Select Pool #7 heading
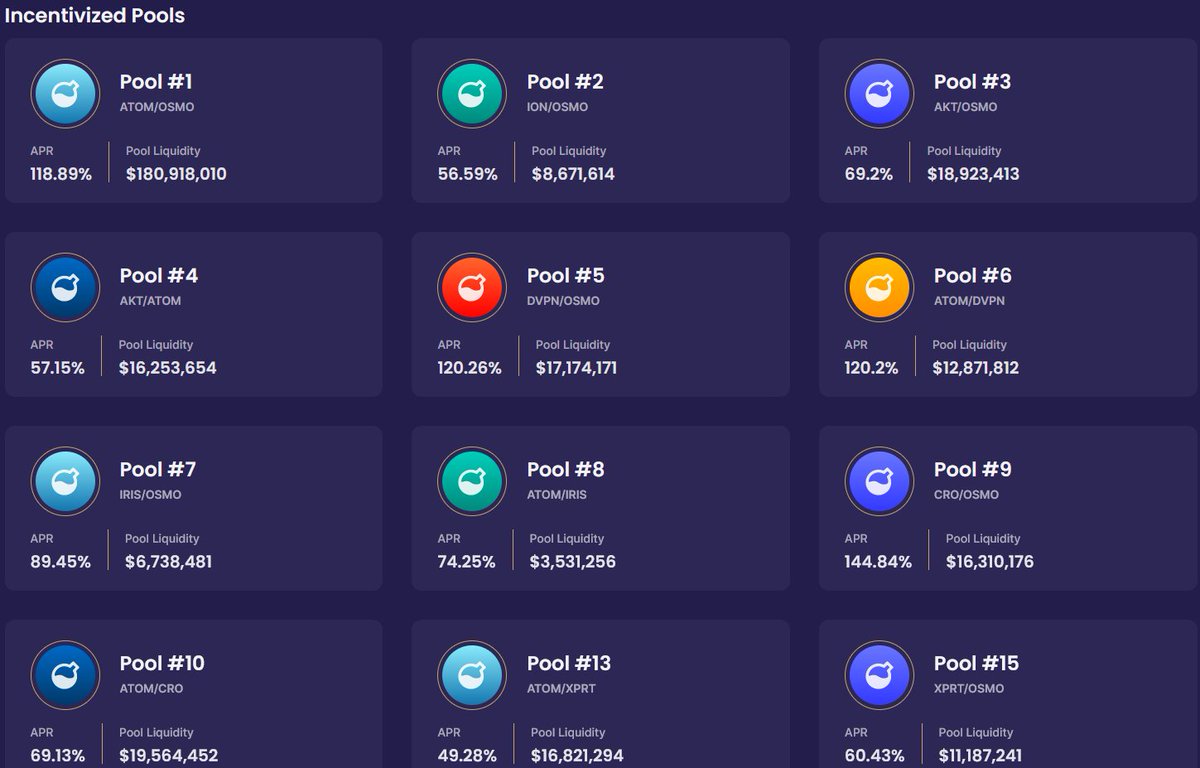The width and height of the screenshot is (1200, 768). [x=158, y=470]
